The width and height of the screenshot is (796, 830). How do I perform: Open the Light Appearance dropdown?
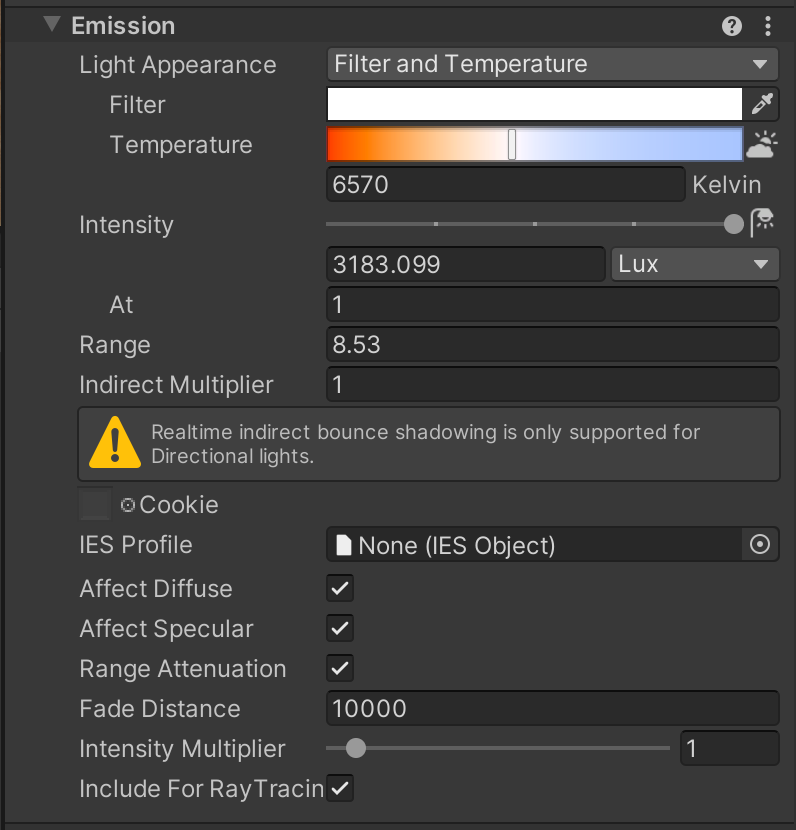[x=552, y=65]
